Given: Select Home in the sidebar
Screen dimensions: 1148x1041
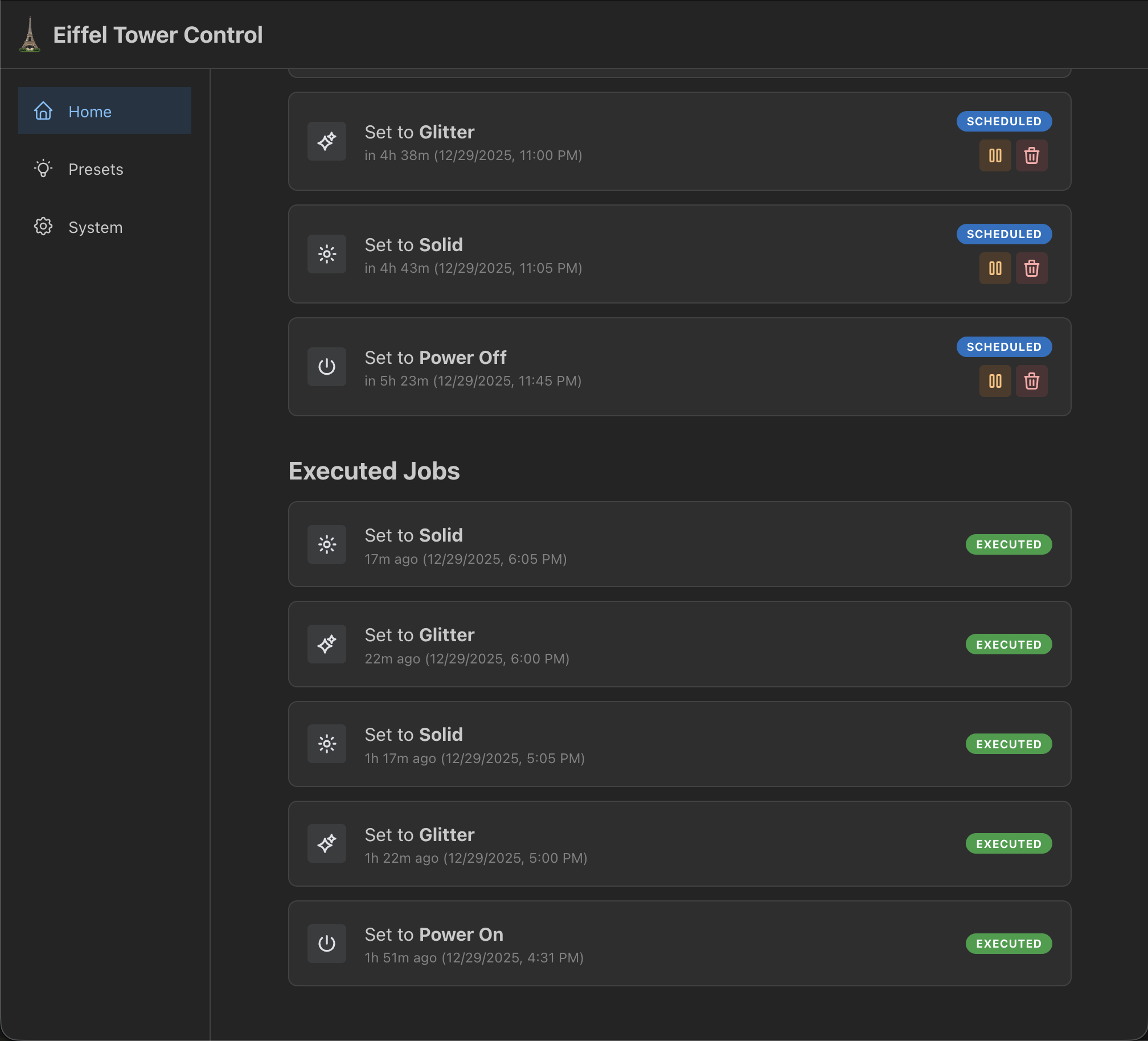Looking at the screenshot, I should [x=89, y=112].
